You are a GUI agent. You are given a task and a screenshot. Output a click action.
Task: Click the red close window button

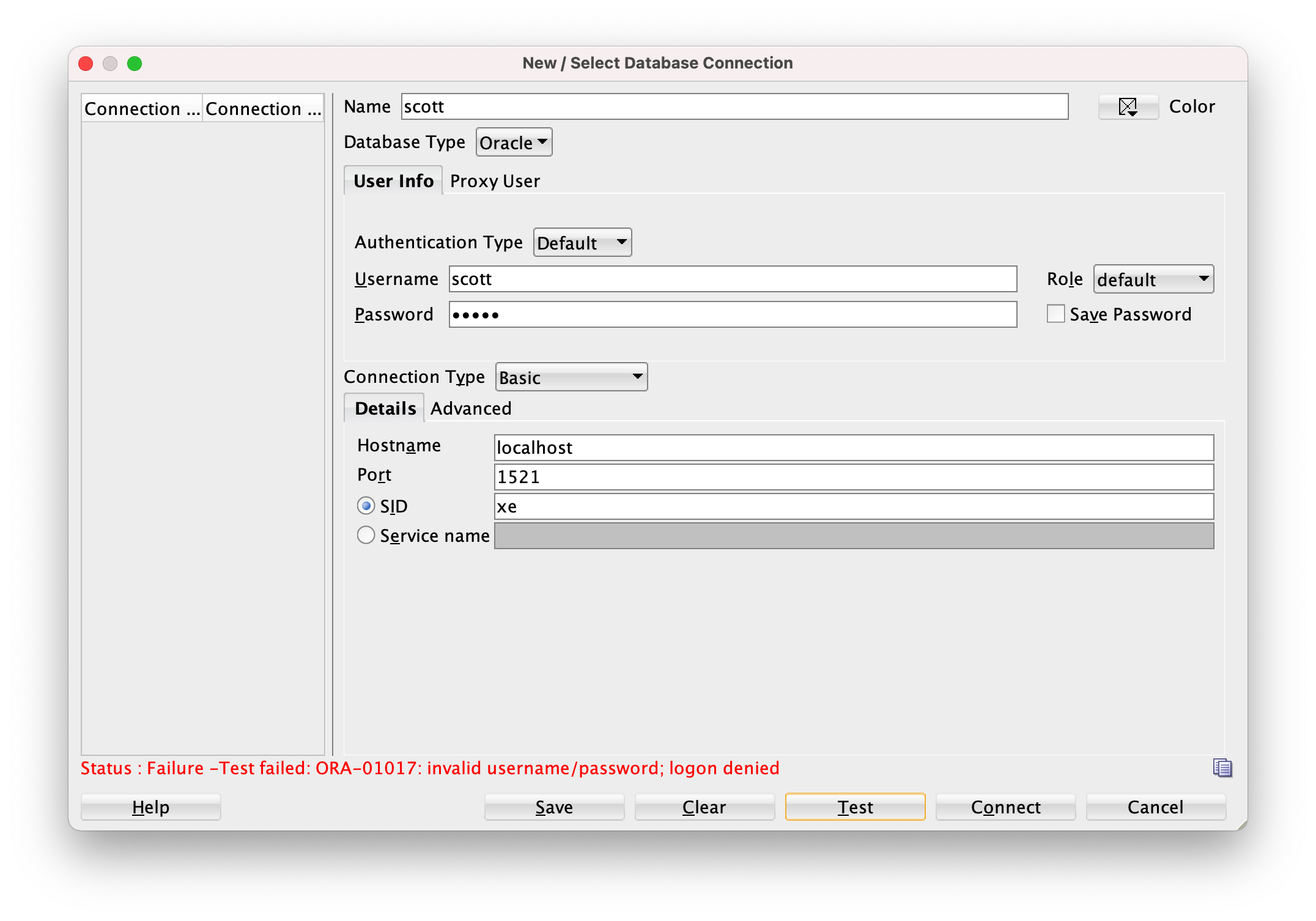click(x=86, y=64)
